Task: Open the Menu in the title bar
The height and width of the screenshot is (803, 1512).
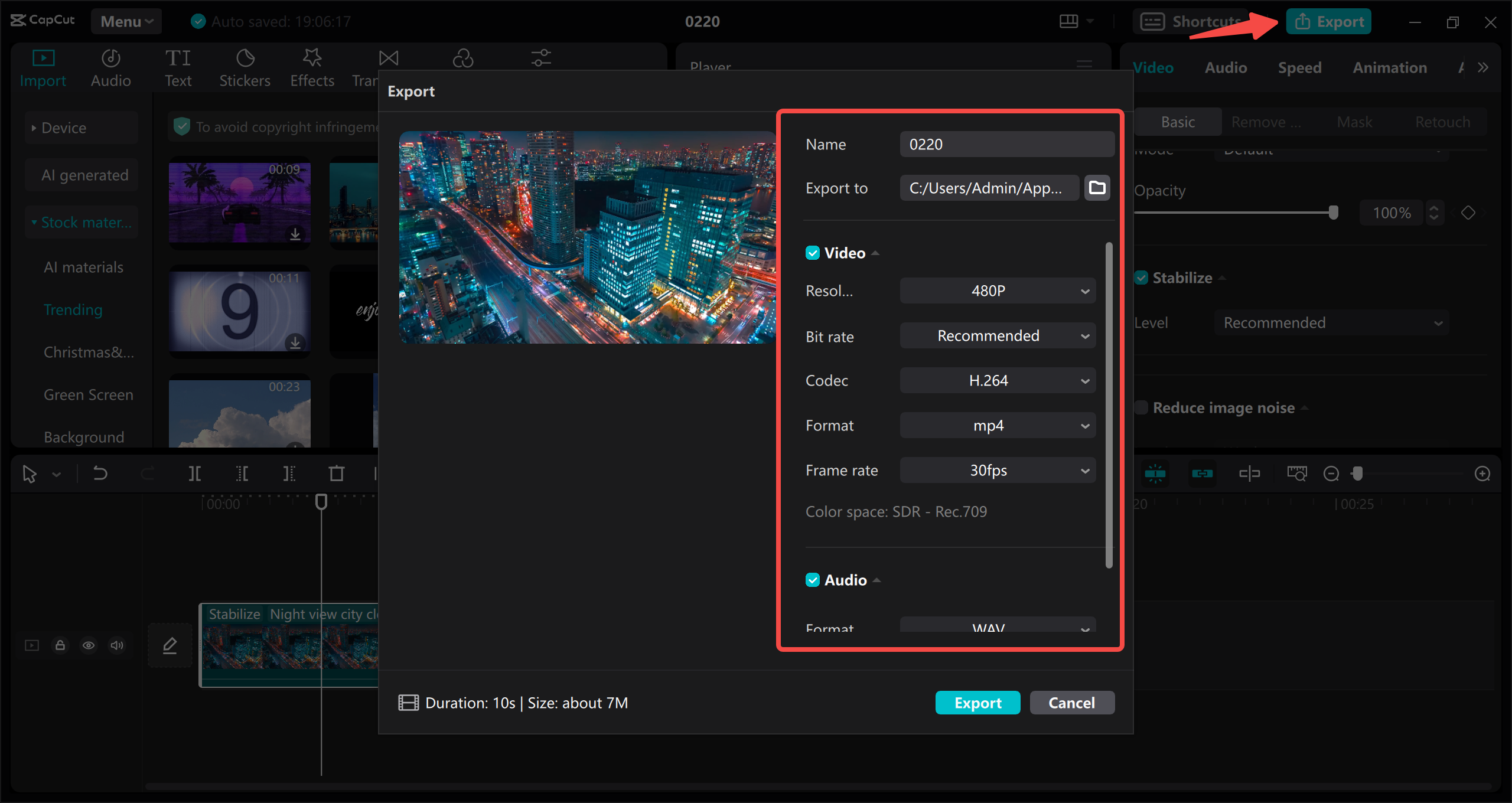Action: tap(126, 22)
